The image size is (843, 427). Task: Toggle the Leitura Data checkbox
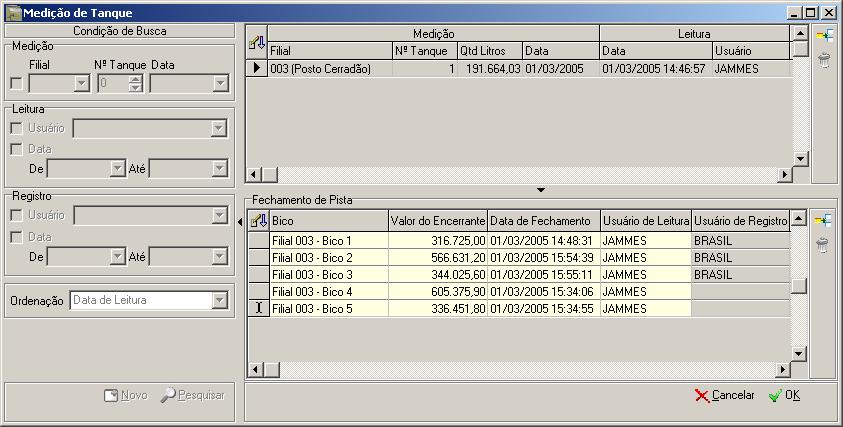(17, 149)
